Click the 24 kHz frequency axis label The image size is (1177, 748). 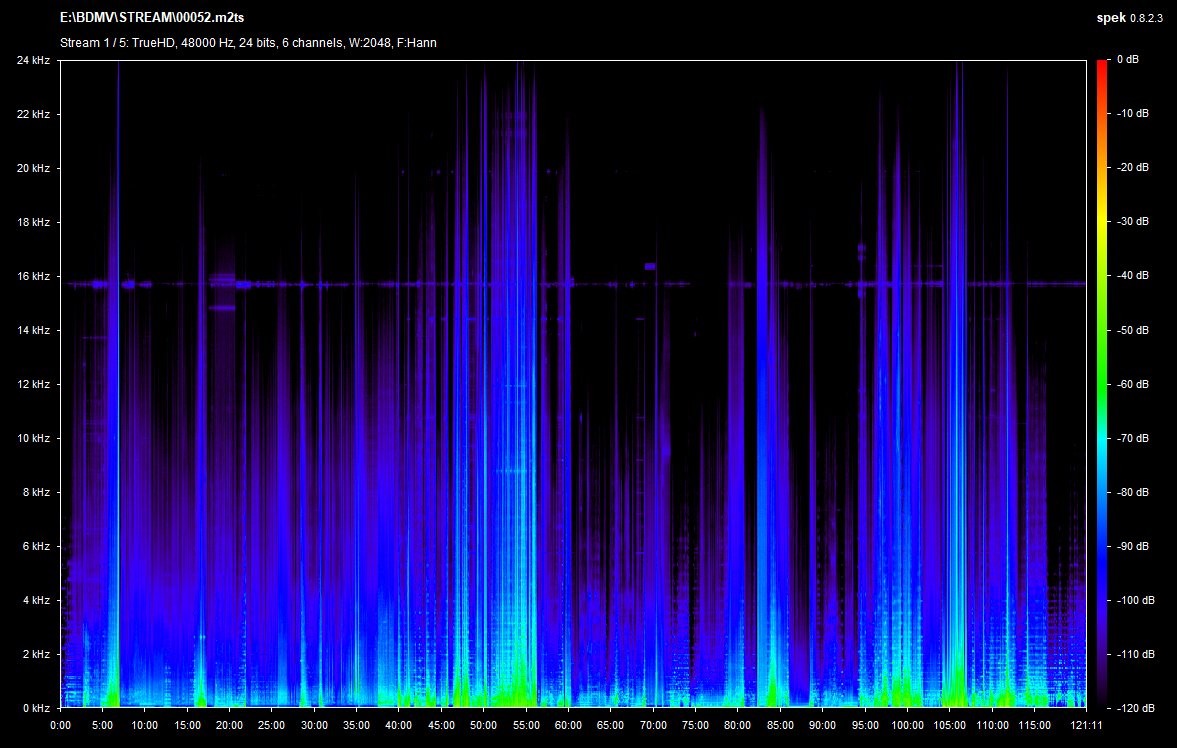click(x=33, y=61)
